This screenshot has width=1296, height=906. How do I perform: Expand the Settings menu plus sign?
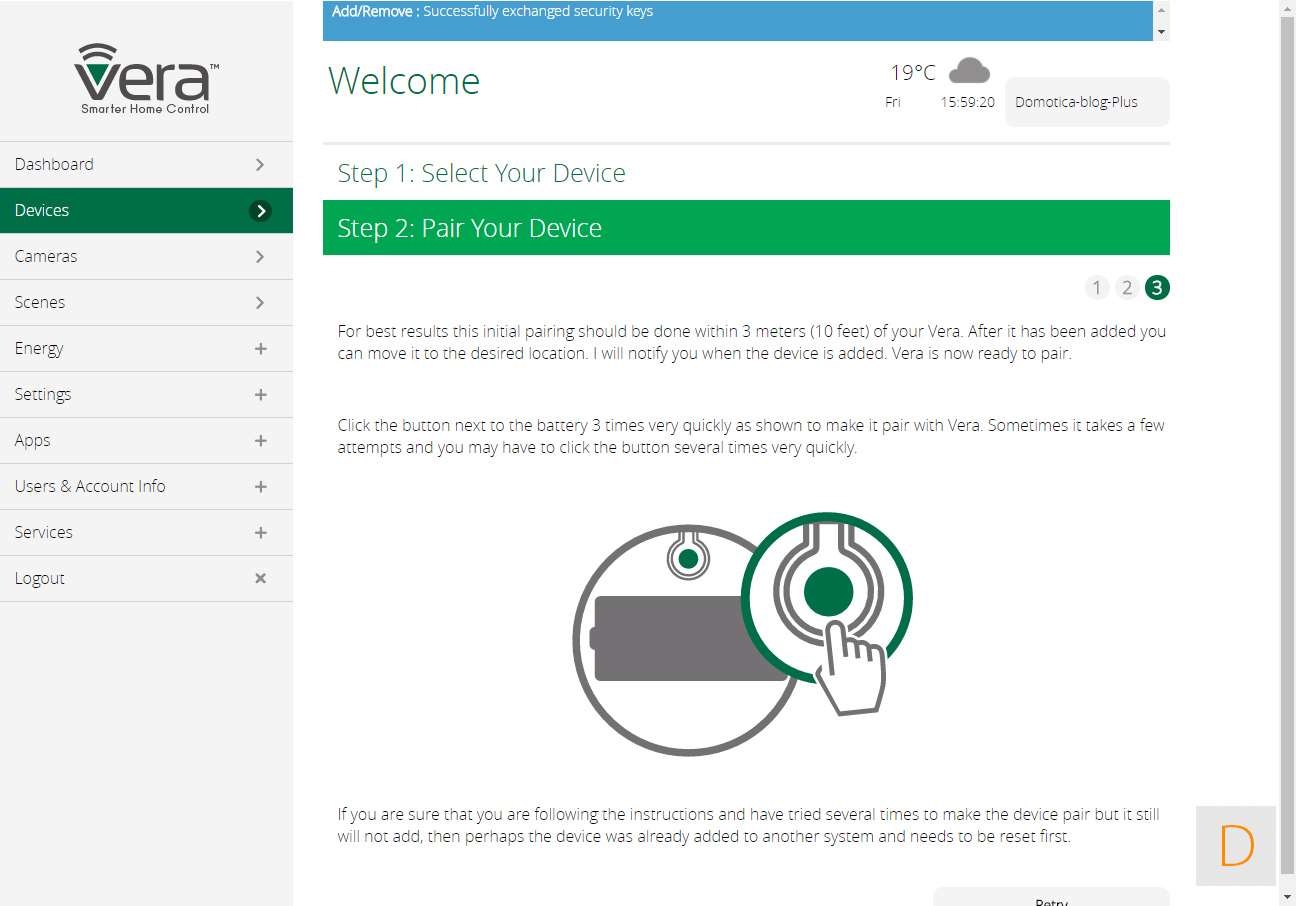coord(260,394)
